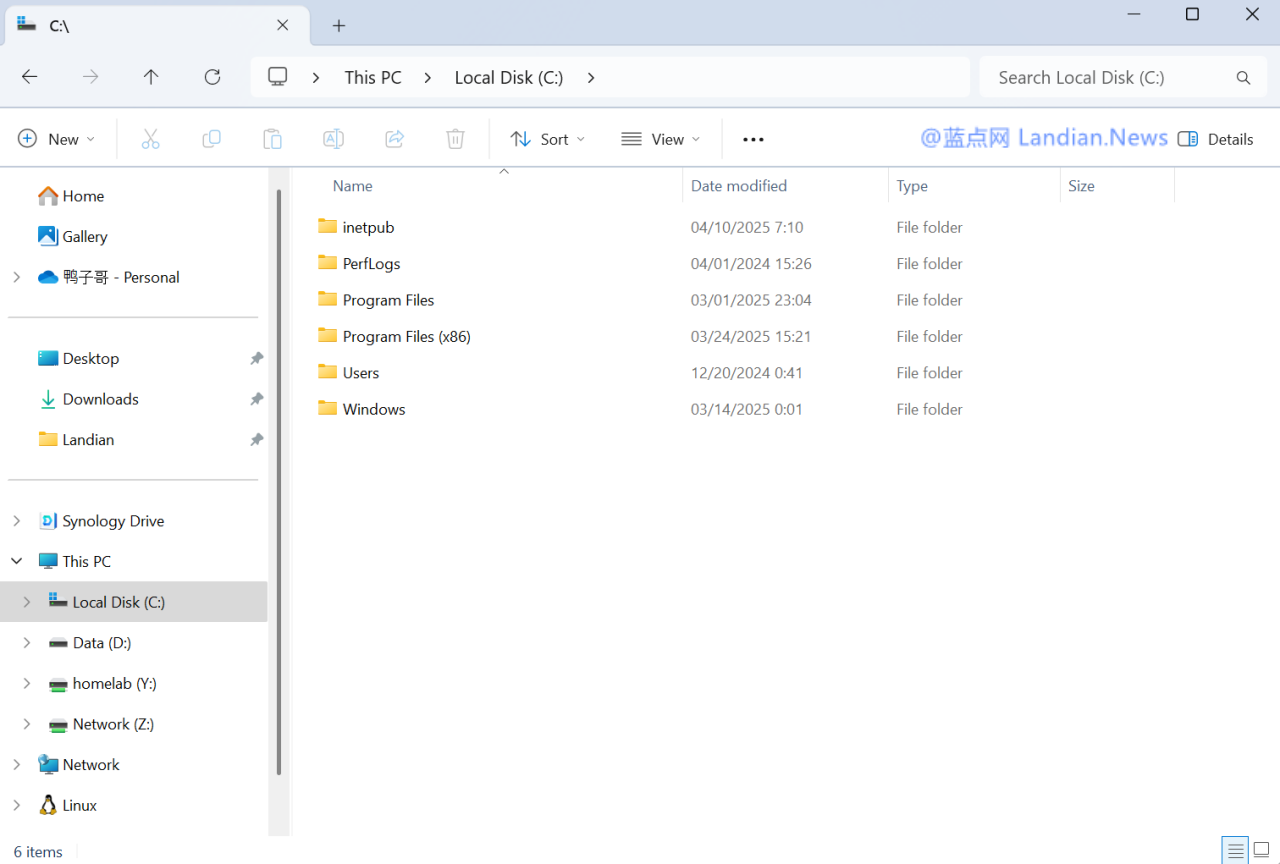Image resolution: width=1280 pixels, height=864 pixels.
Task: Click the New button
Action: pos(57,139)
